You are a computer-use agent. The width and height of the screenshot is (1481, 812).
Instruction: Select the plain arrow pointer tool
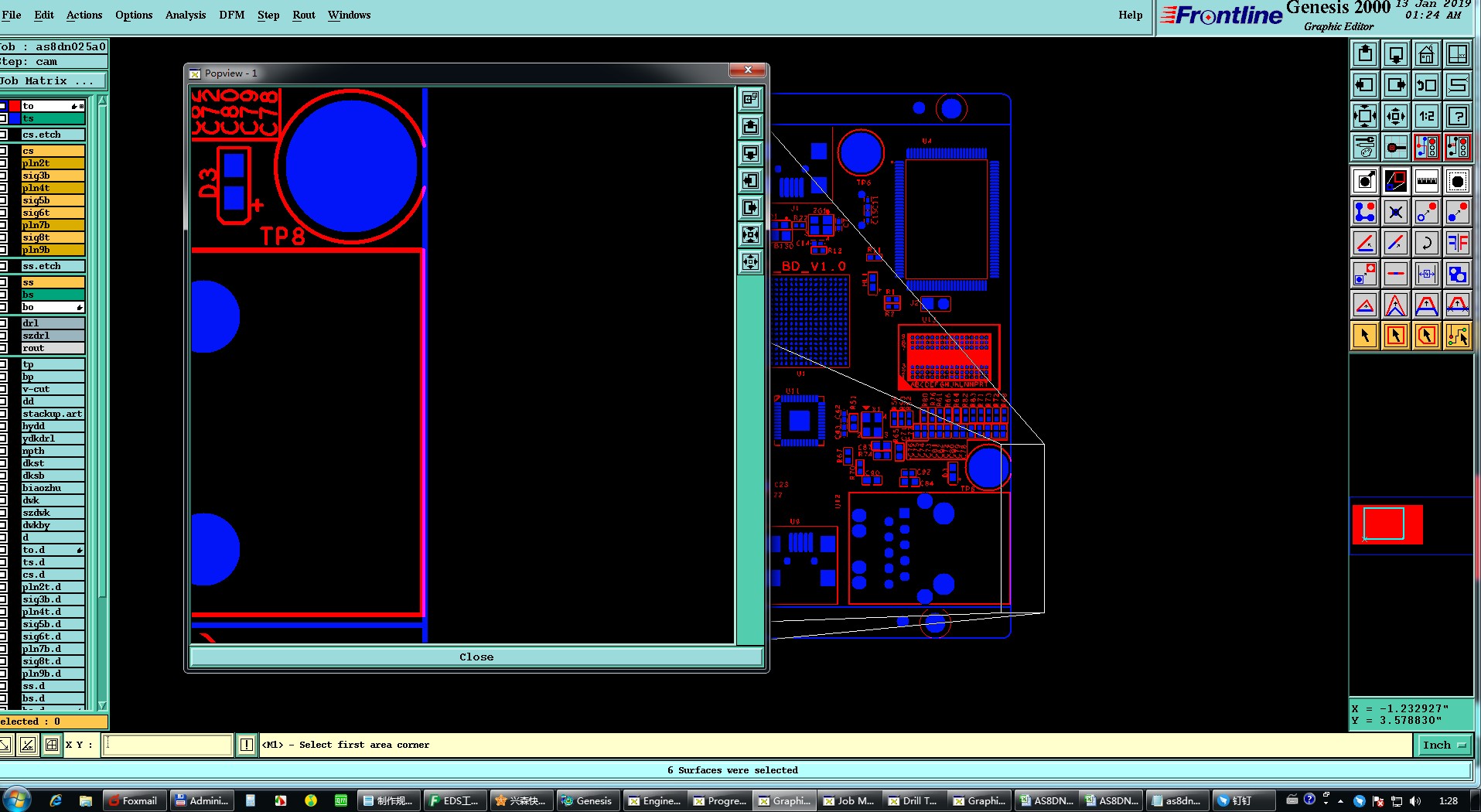pyautogui.click(x=1365, y=336)
